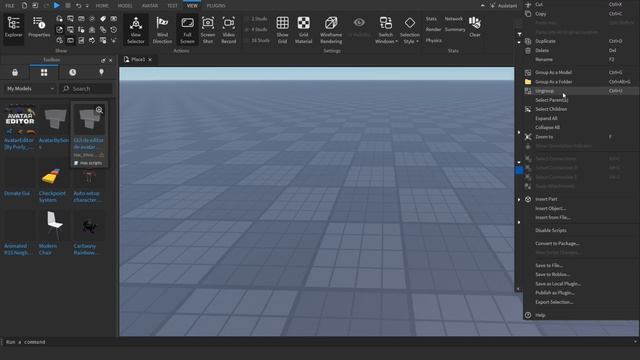Open the My Models dropdown
The height and width of the screenshot is (360, 640).
click(30, 89)
